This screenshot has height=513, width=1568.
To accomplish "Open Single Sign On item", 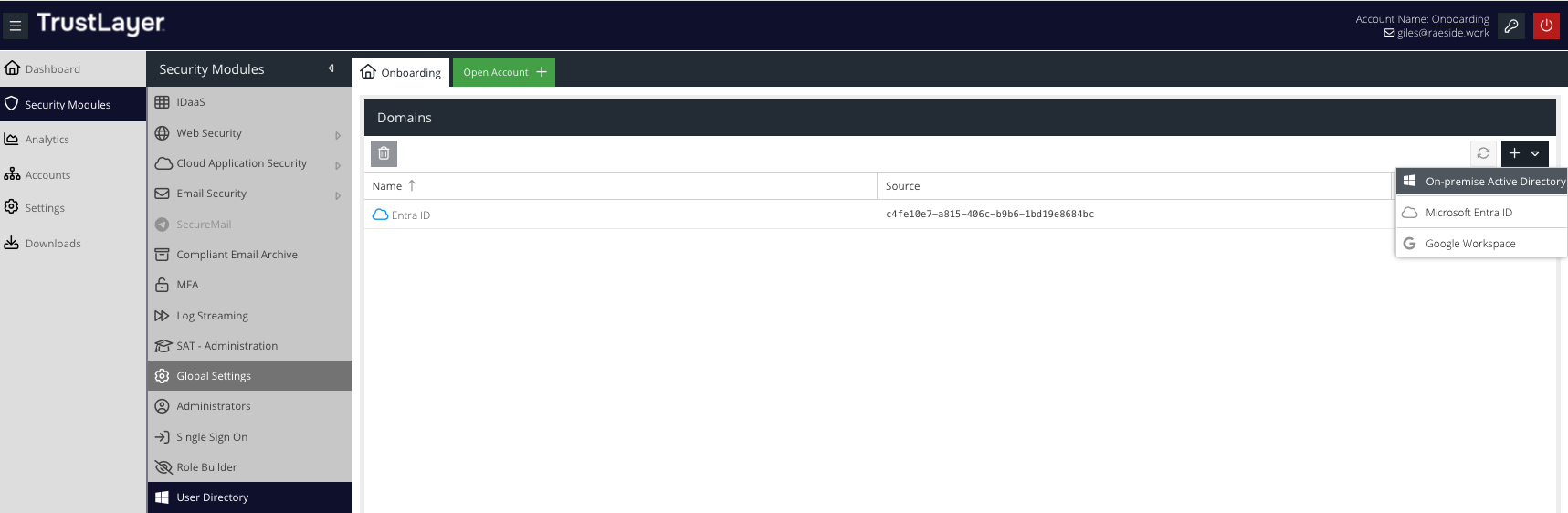I will tap(249, 437).
